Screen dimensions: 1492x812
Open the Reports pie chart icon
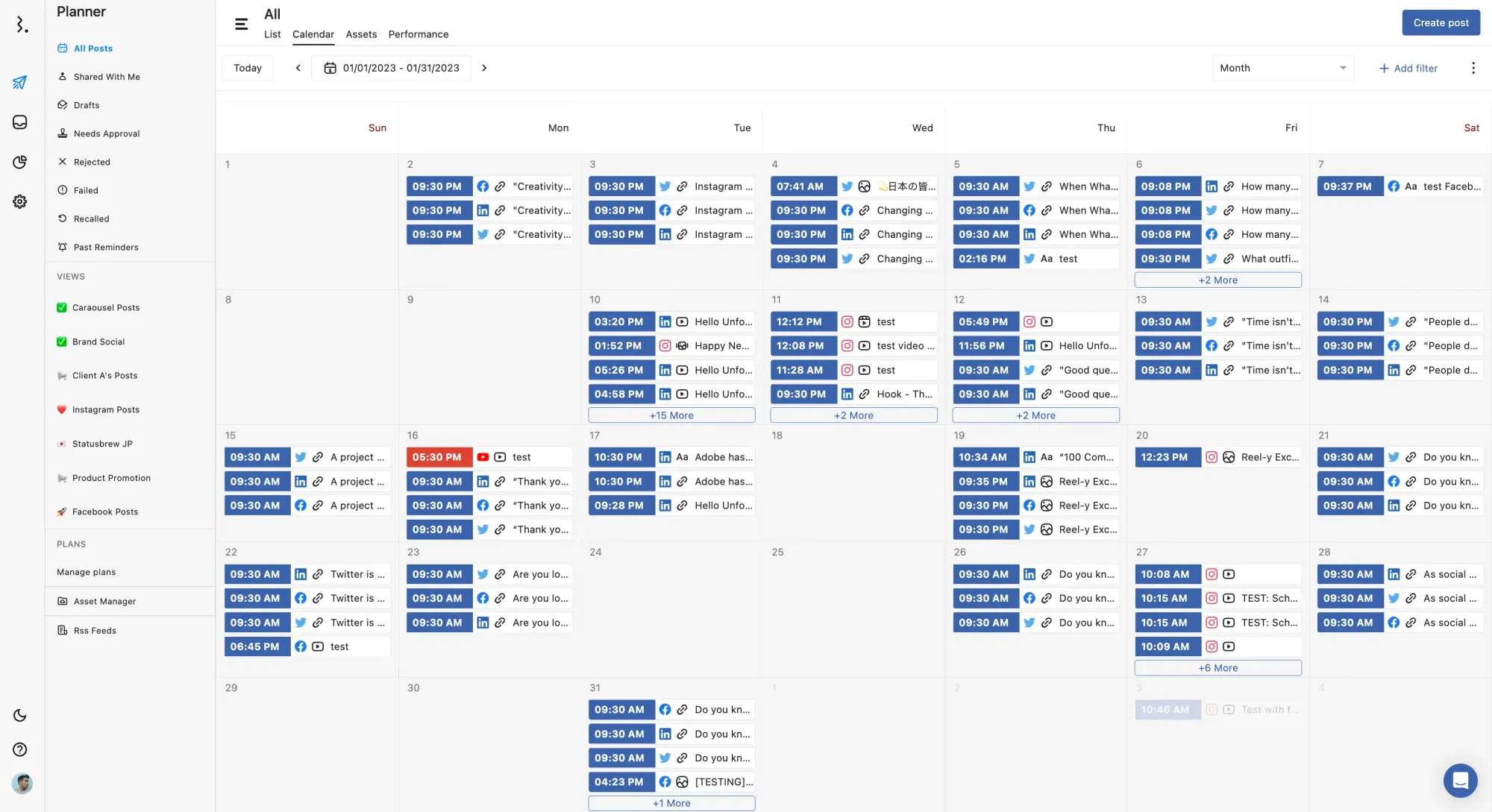[x=20, y=162]
